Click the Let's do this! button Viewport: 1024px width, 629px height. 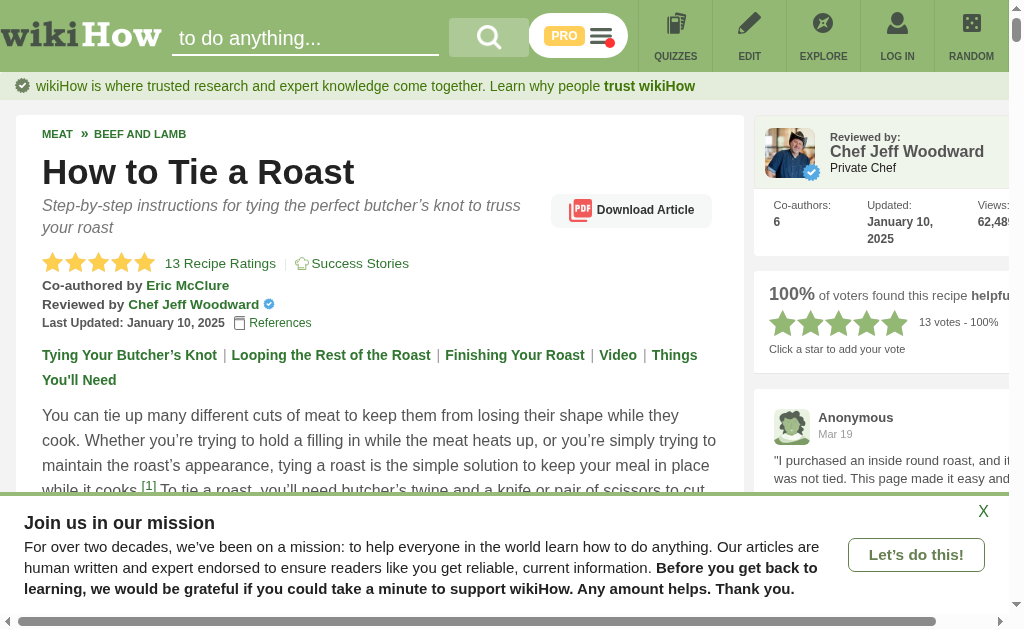point(916,555)
